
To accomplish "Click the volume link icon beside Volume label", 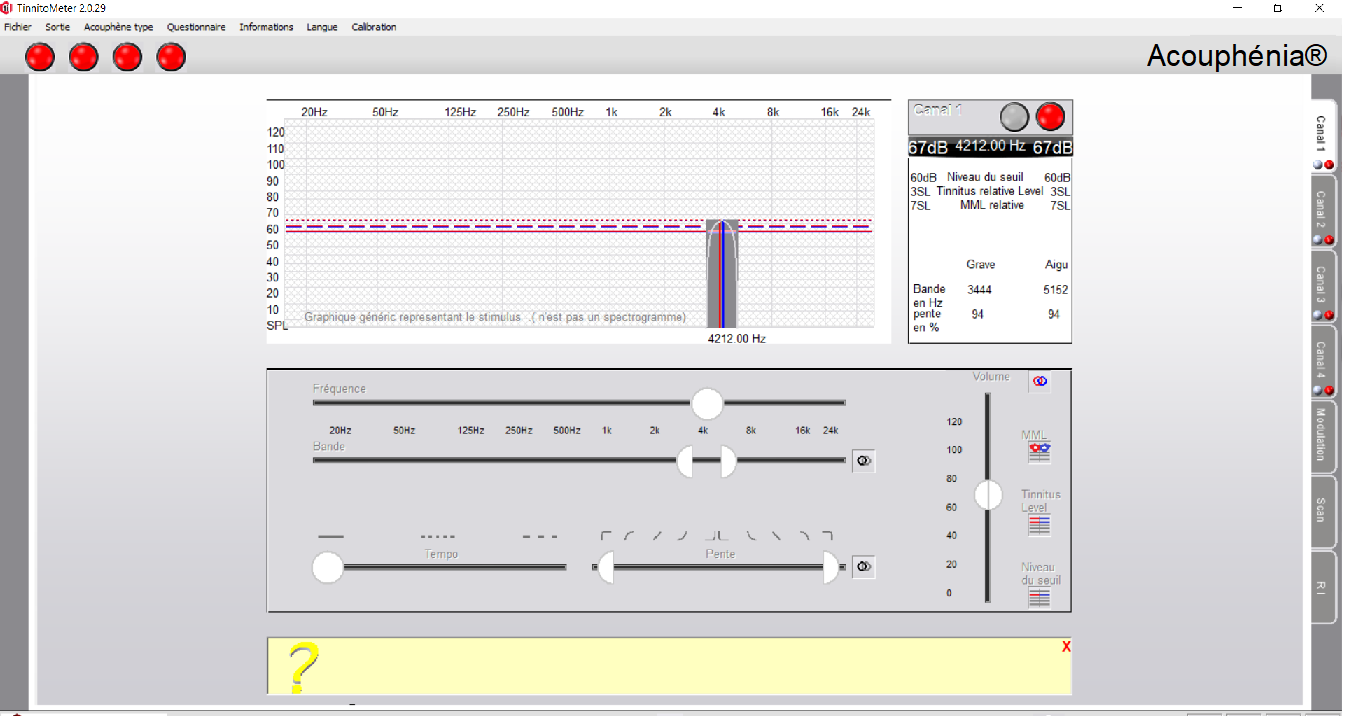I will [x=1039, y=382].
